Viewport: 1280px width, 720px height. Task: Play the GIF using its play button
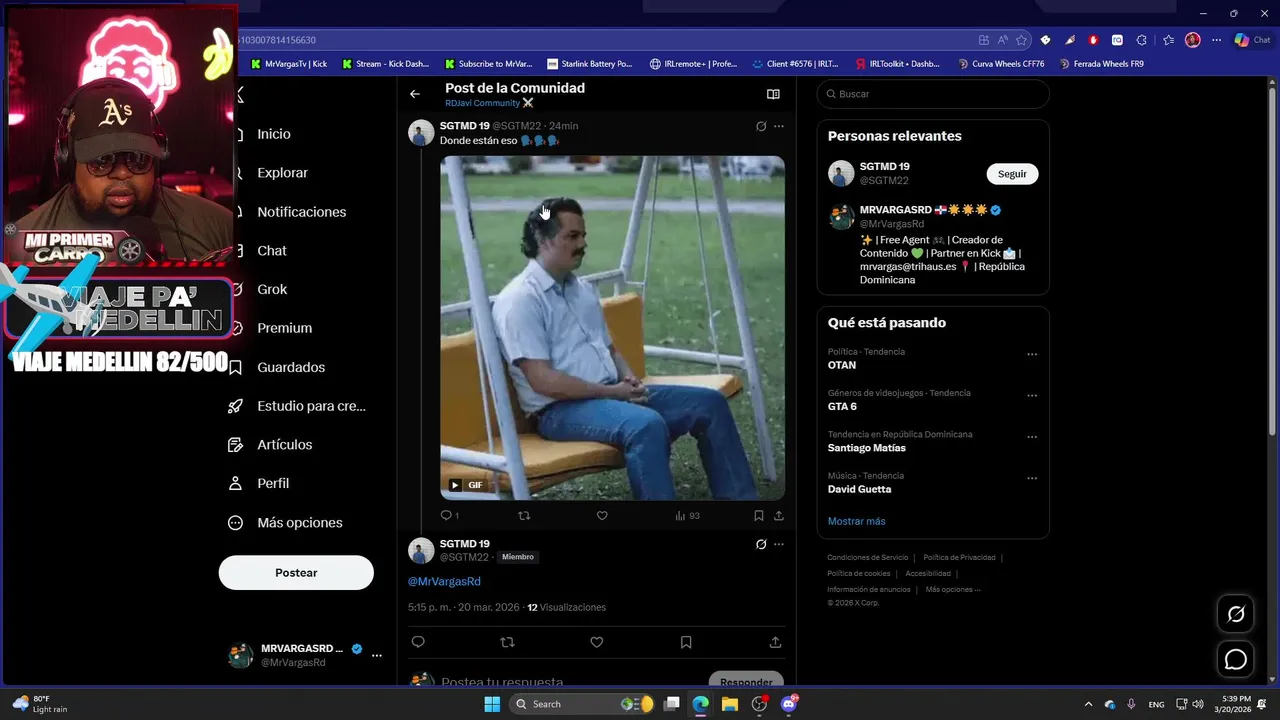[455, 485]
